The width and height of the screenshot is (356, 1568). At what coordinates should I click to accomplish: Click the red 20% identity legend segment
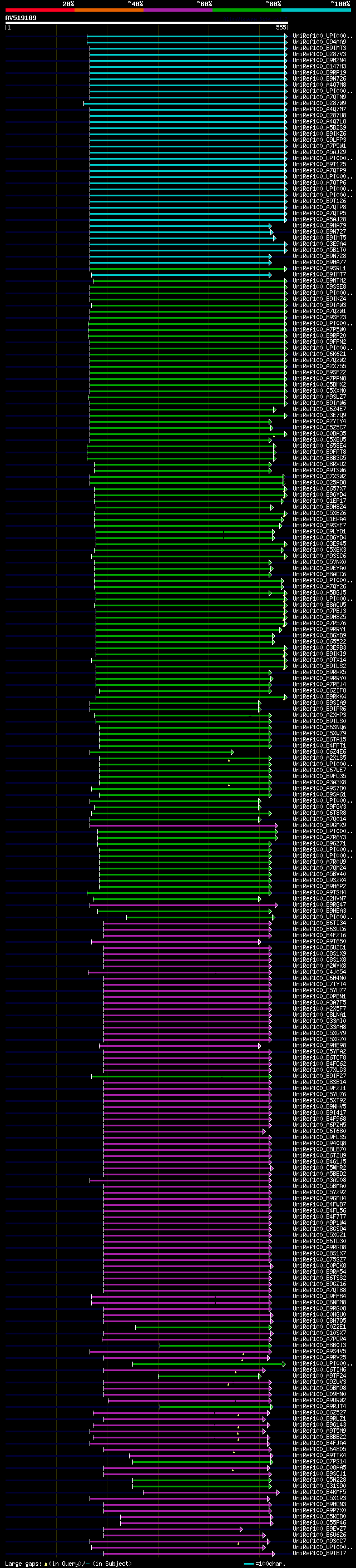[x=39, y=10]
